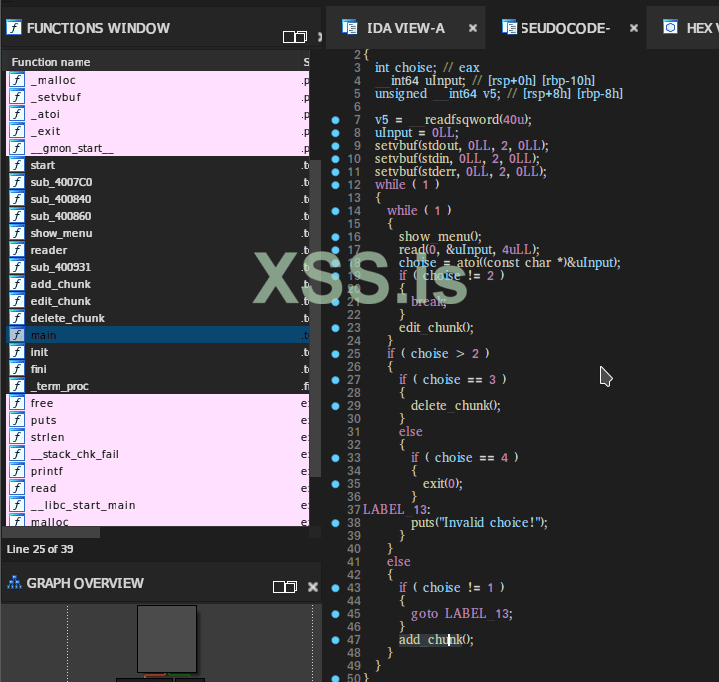Select the _atoi function icon
The height and width of the screenshot is (682, 719).
[x=17, y=114]
